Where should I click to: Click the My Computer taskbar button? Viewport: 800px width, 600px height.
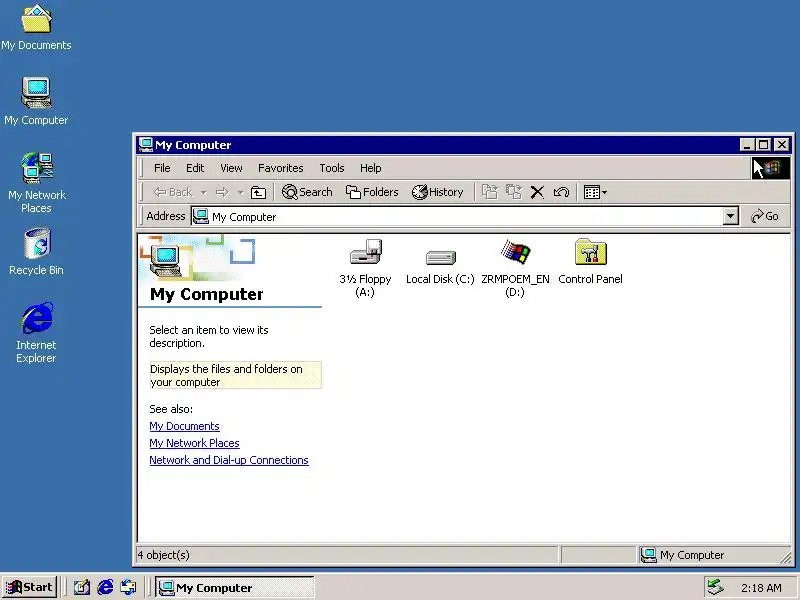tap(235, 588)
